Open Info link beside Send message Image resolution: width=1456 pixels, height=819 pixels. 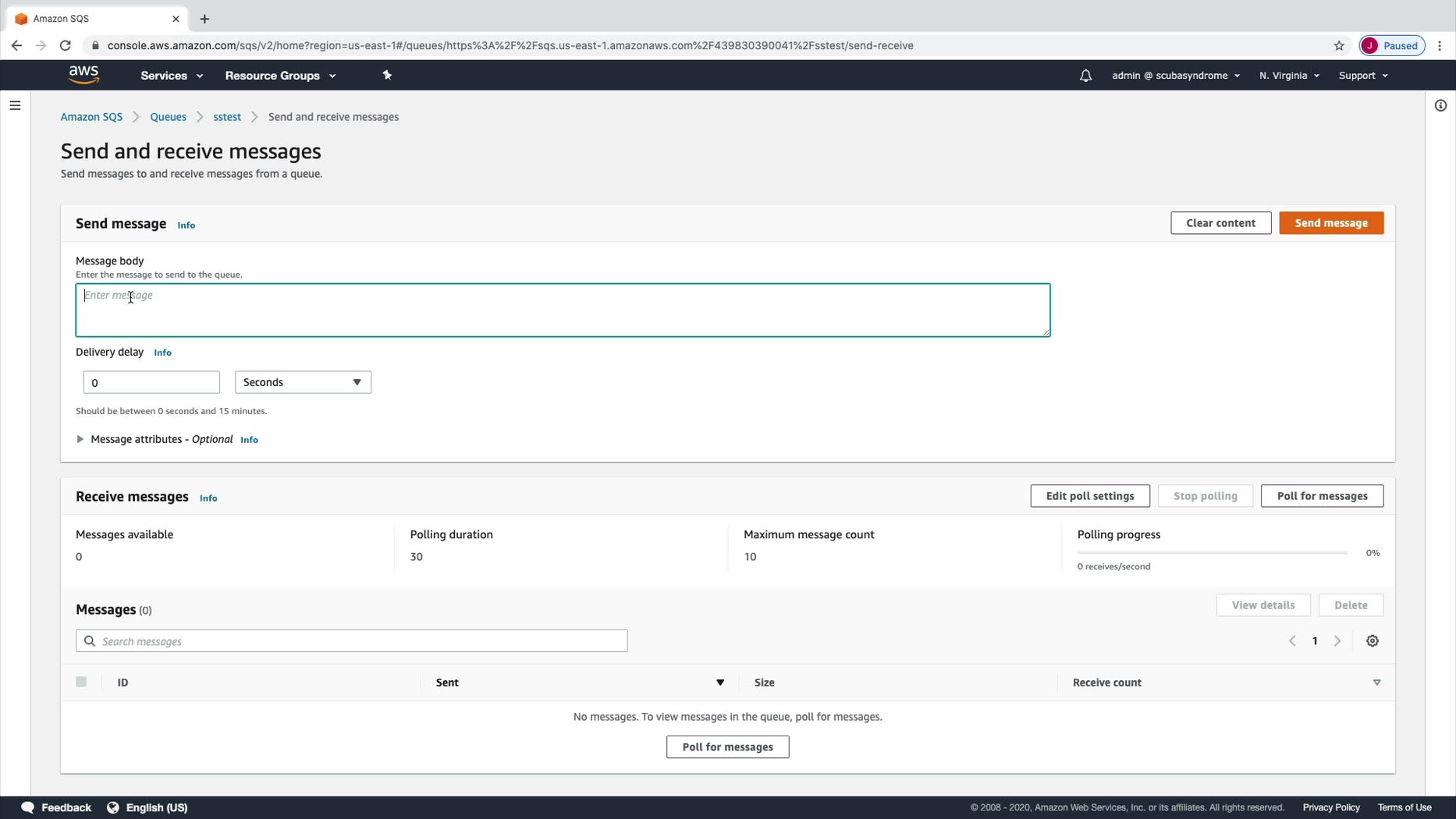[186, 225]
